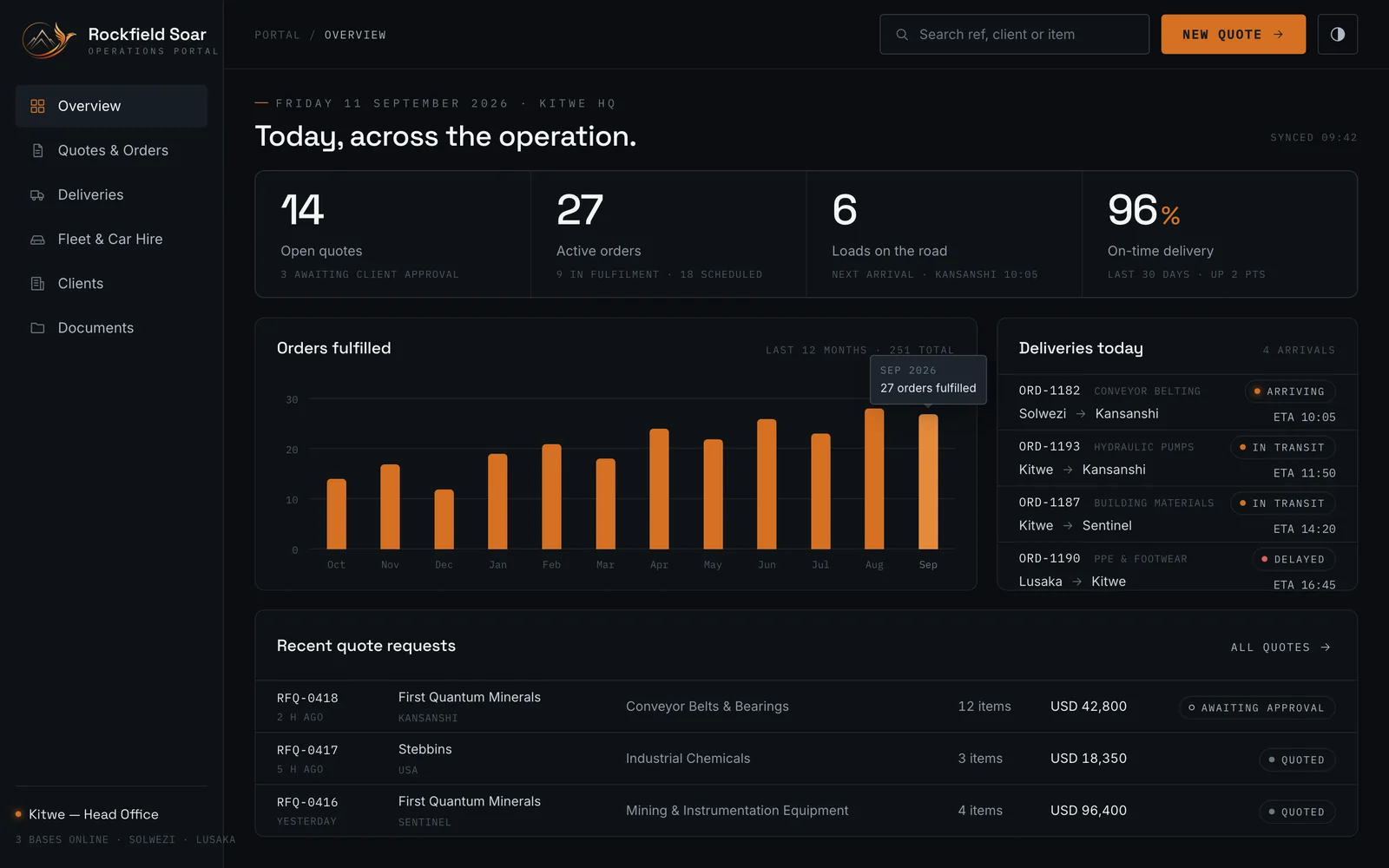Click the Fleet & Car Hire car icon

pyautogui.click(x=37, y=240)
